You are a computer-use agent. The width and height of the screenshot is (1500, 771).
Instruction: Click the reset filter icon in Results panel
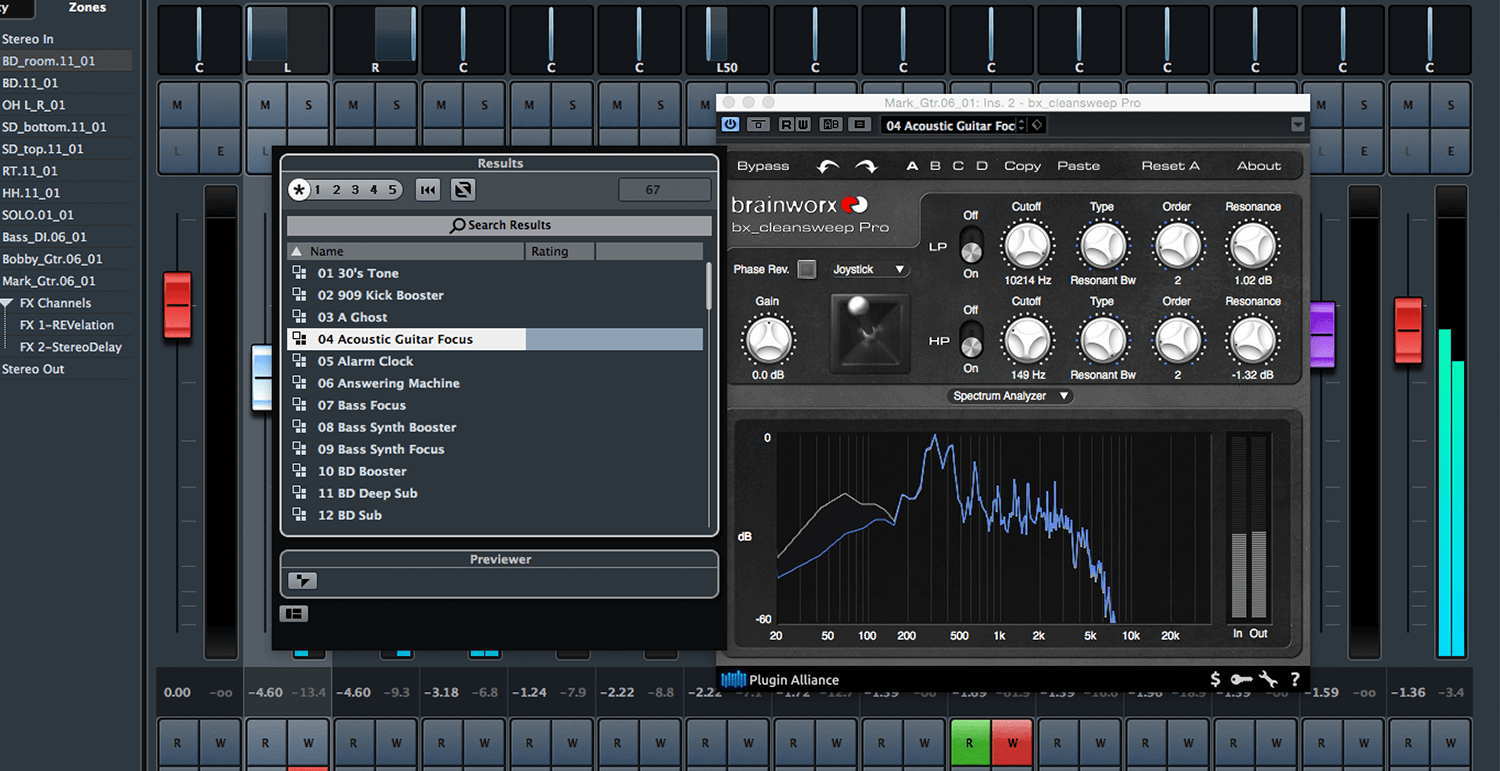coord(428,190)
